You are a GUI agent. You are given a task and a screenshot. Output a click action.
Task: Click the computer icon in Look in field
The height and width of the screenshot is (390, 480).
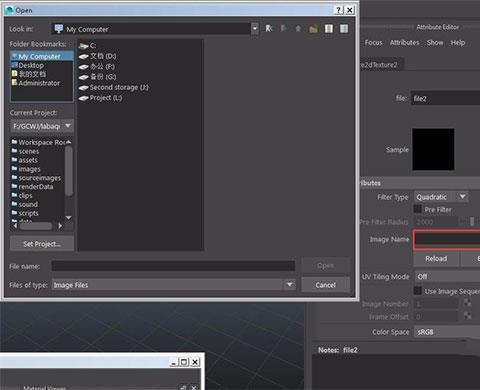(59, 29)
